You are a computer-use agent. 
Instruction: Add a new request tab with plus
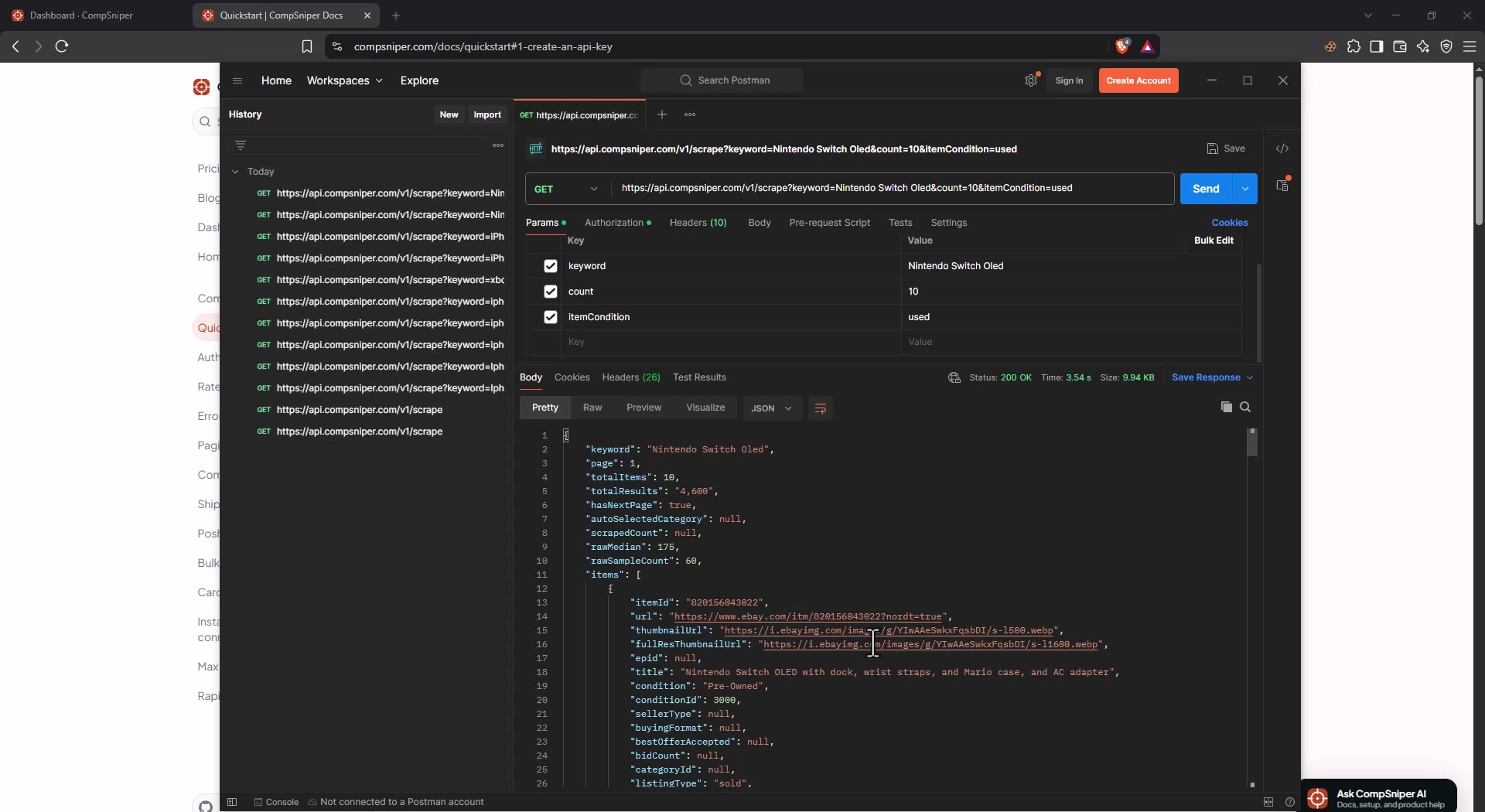pos(662,114)
